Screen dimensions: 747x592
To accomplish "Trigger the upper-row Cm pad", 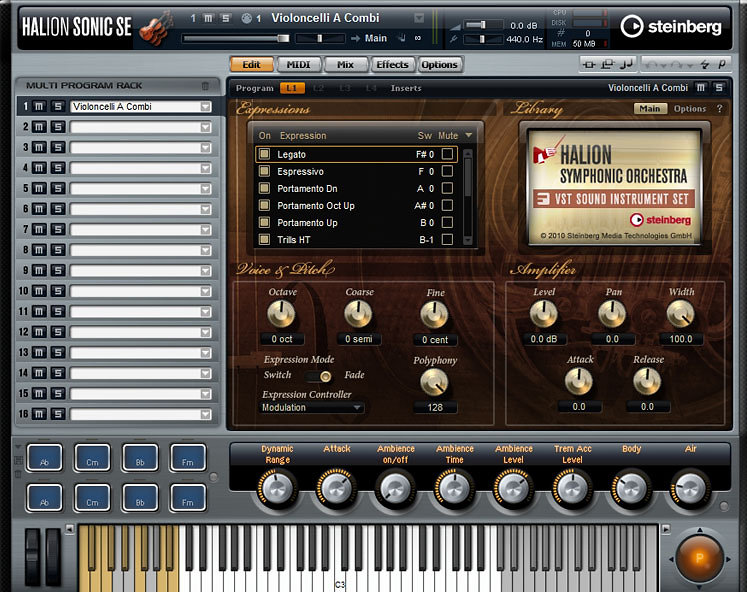I will [x=92, y=458].
